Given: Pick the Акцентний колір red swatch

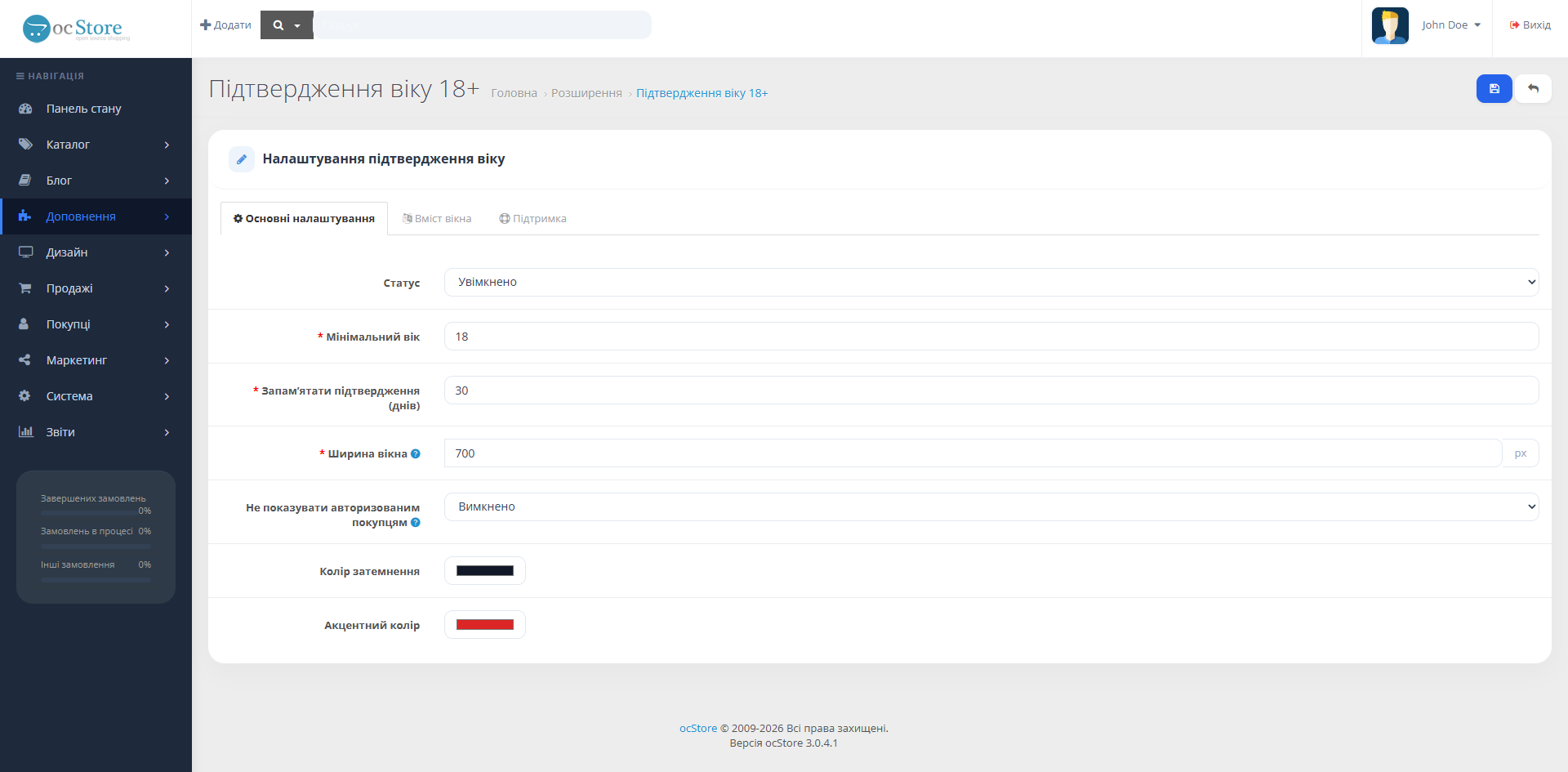Looking at the screenshot, I should coord(485,625).
